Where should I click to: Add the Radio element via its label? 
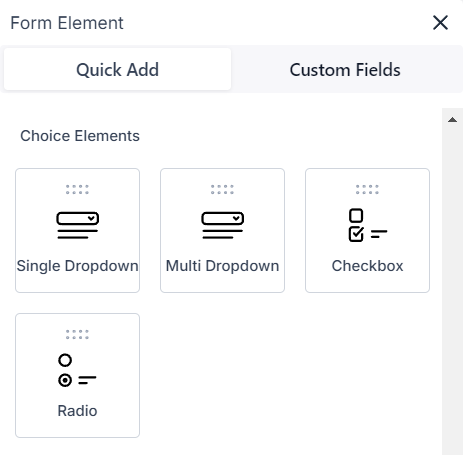click(77, 411)
